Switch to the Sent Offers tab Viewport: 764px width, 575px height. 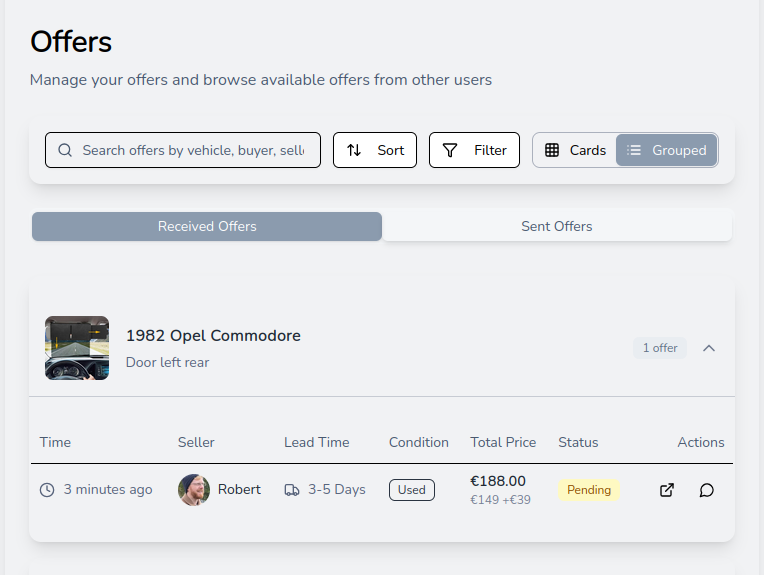coord(557,226)
